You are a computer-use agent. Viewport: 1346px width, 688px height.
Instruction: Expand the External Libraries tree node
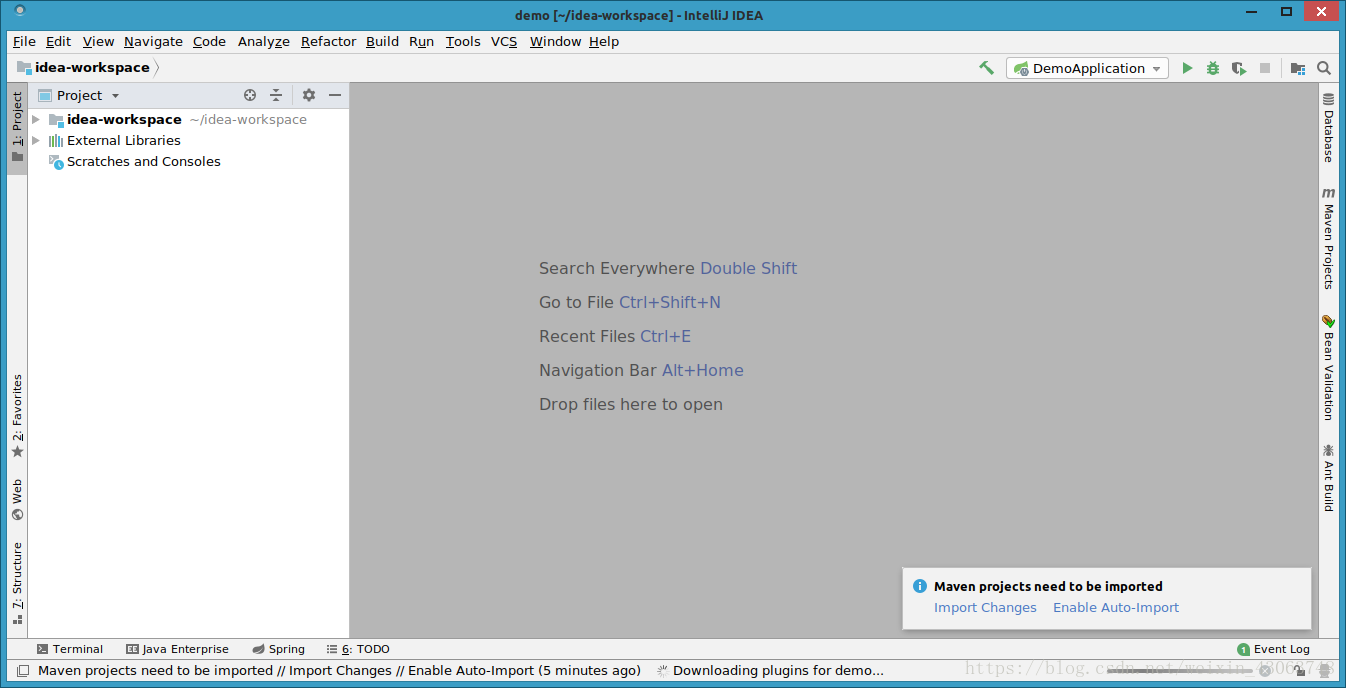[36, 140]
